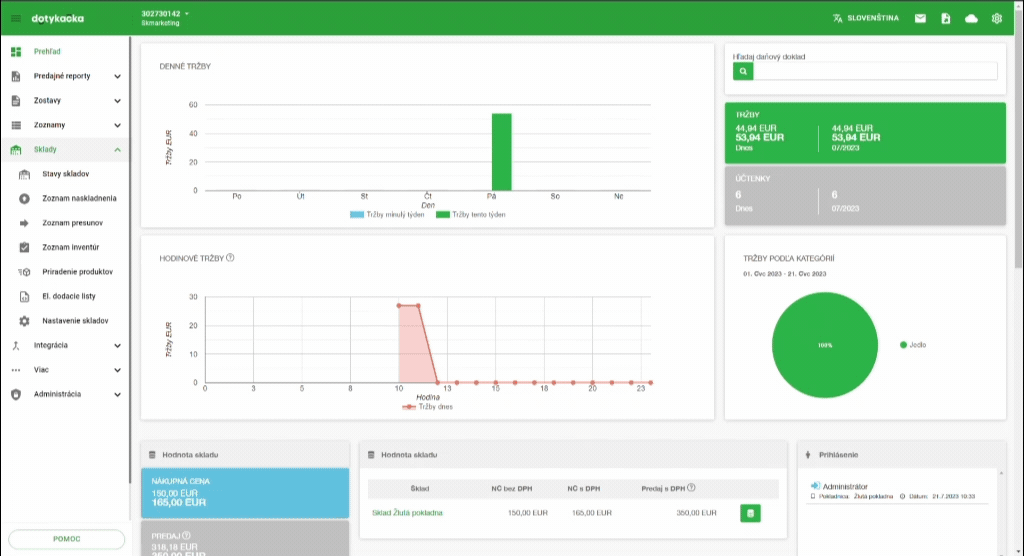1024x556 pixels.
Task: Open Priradenie produktov
Action: 77,272
